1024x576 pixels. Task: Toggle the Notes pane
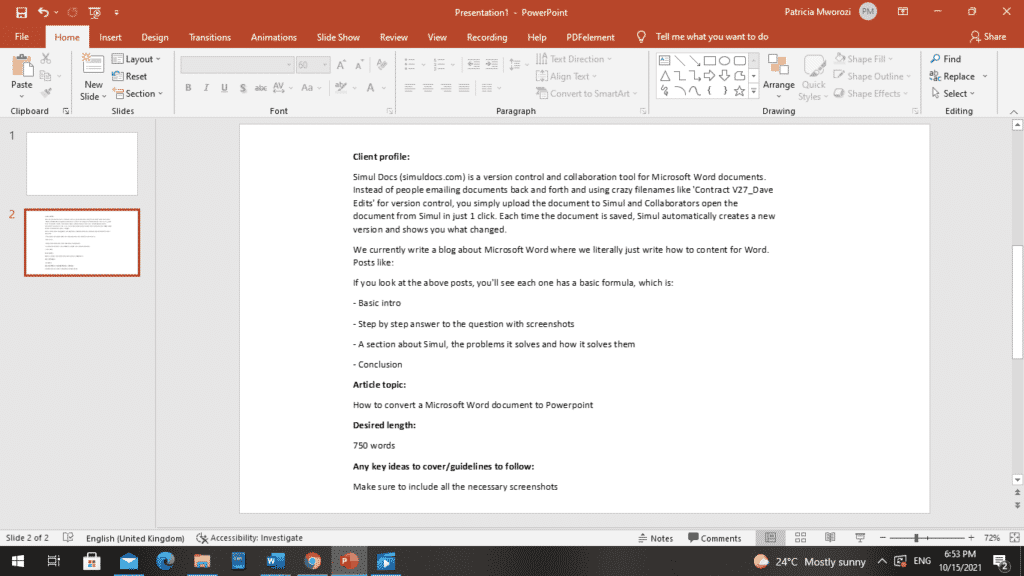[656, 538]
